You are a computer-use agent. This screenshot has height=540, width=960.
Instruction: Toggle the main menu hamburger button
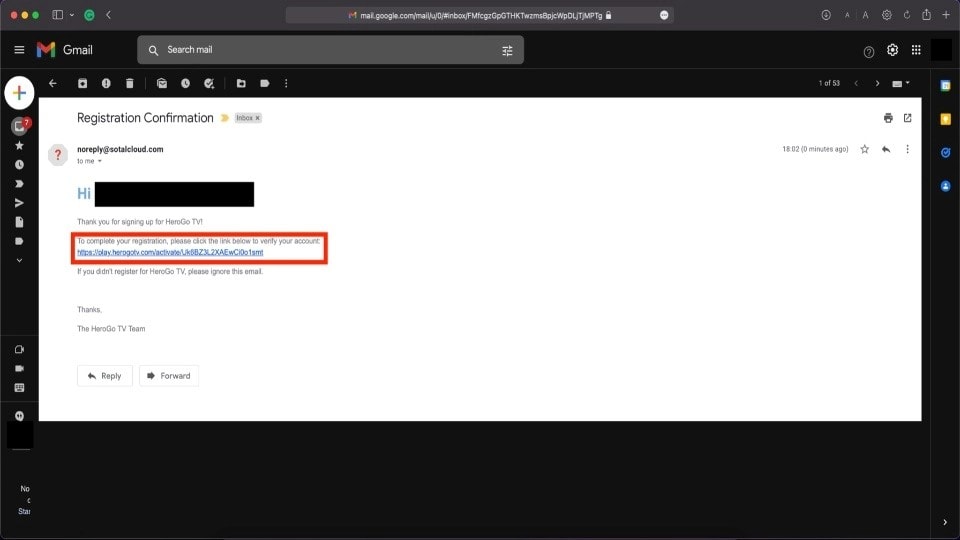(x=19, y=50)
